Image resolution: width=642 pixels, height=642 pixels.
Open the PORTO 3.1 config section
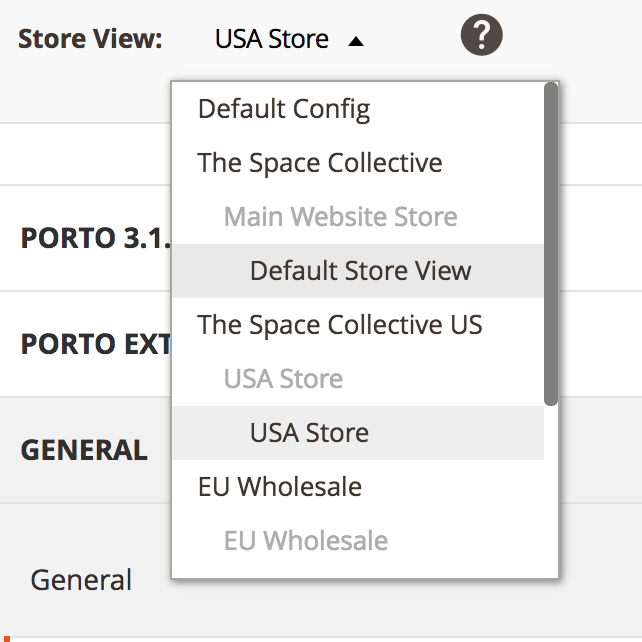click(95, 239)
